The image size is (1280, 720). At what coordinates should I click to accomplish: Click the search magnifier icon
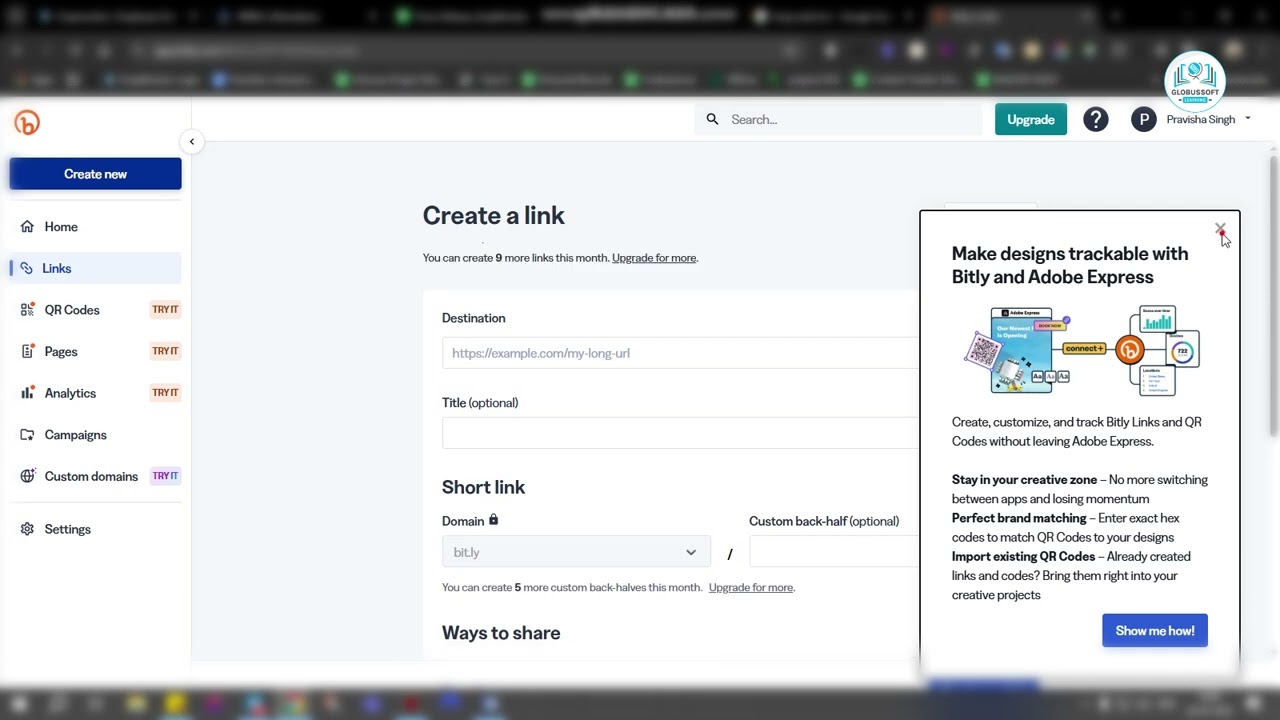pyautogui.click(x=712, y=119)
